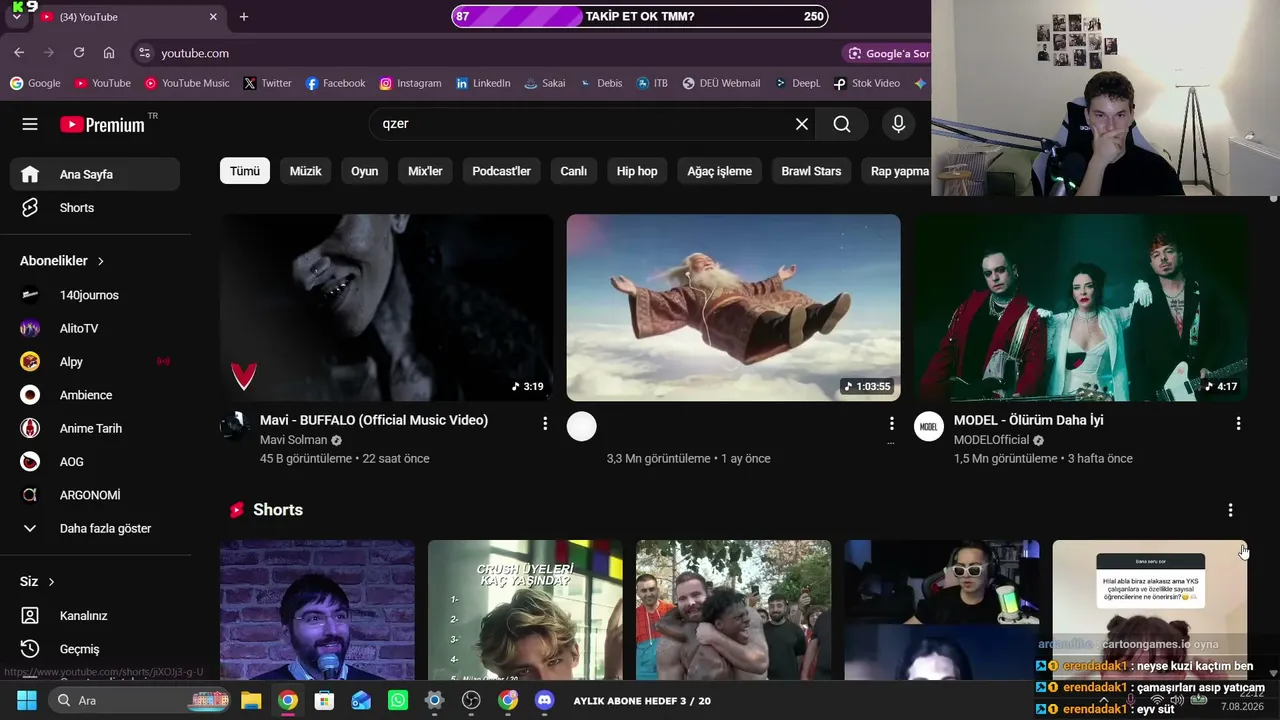Open the Mavi - BUFFALO video title
1280x720 pixels.
coord(374,421)
